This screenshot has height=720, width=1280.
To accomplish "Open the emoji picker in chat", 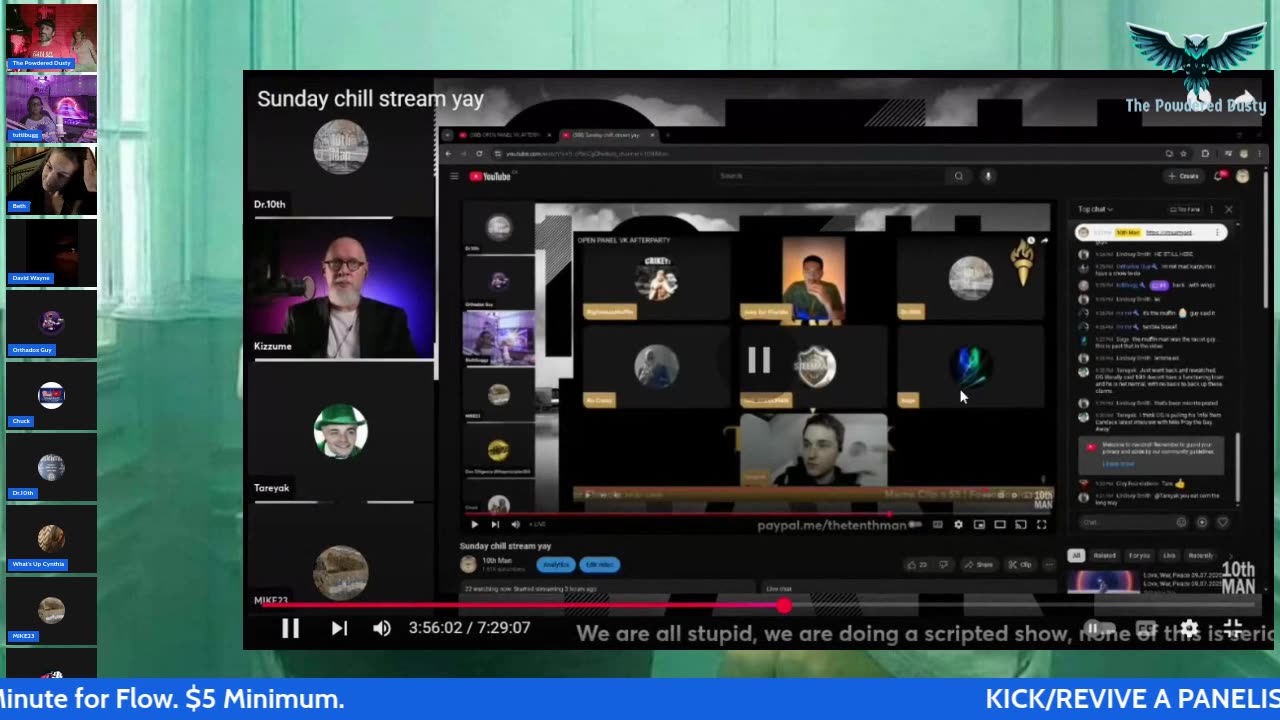I will pos(1181,522).
